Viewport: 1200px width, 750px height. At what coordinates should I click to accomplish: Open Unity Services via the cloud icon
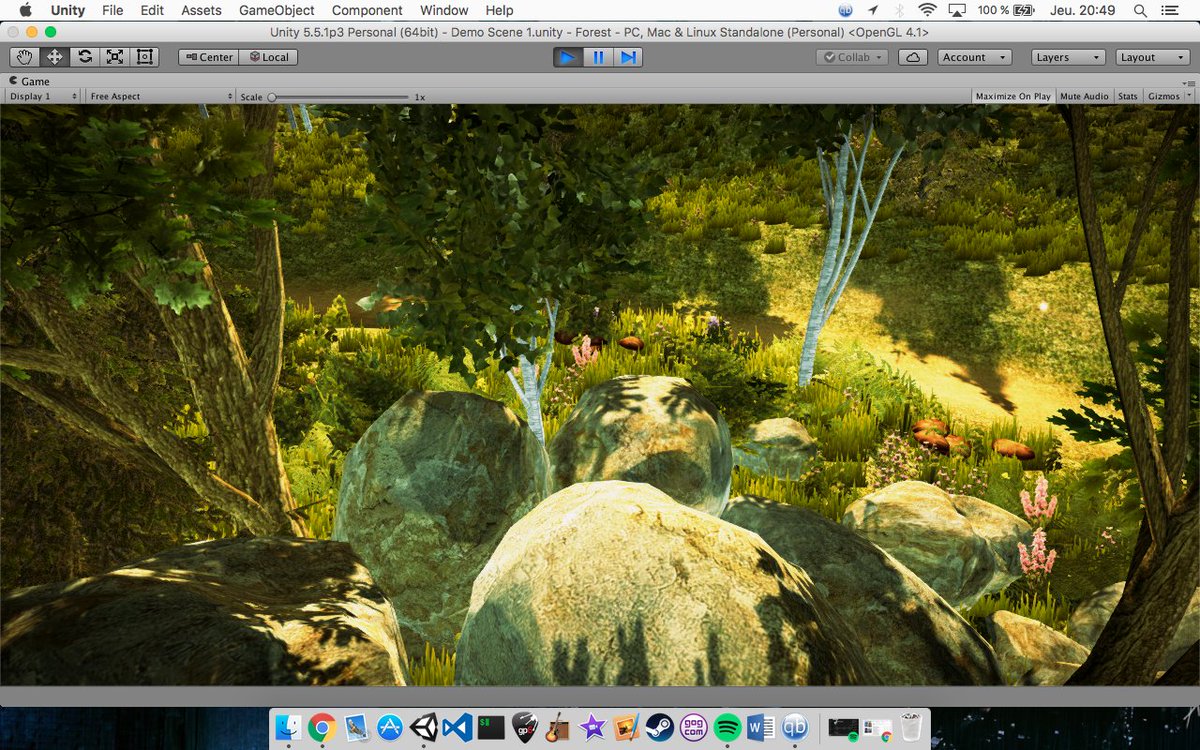coord(913,57)
